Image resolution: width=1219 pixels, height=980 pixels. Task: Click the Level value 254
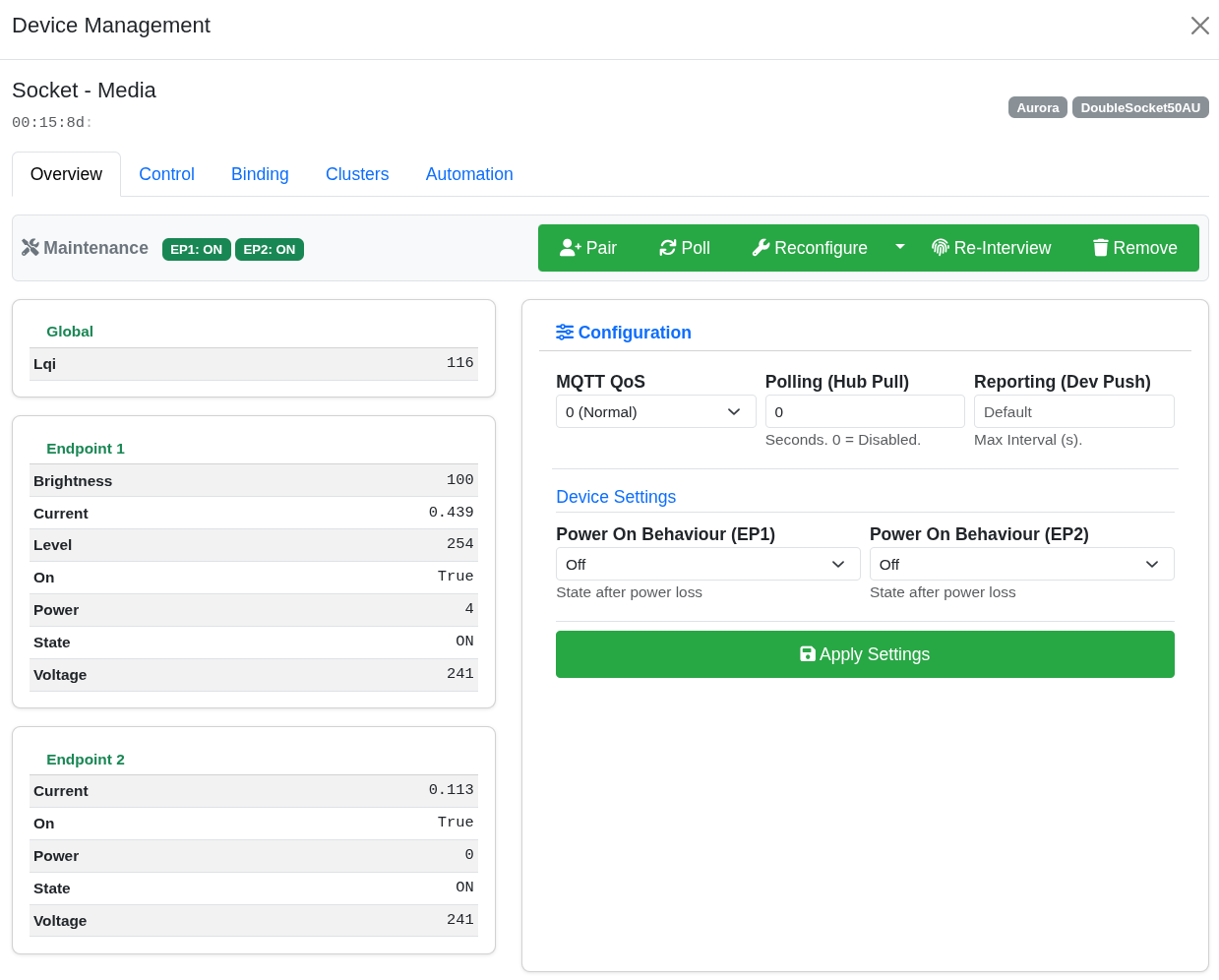[x=459, y=544]
